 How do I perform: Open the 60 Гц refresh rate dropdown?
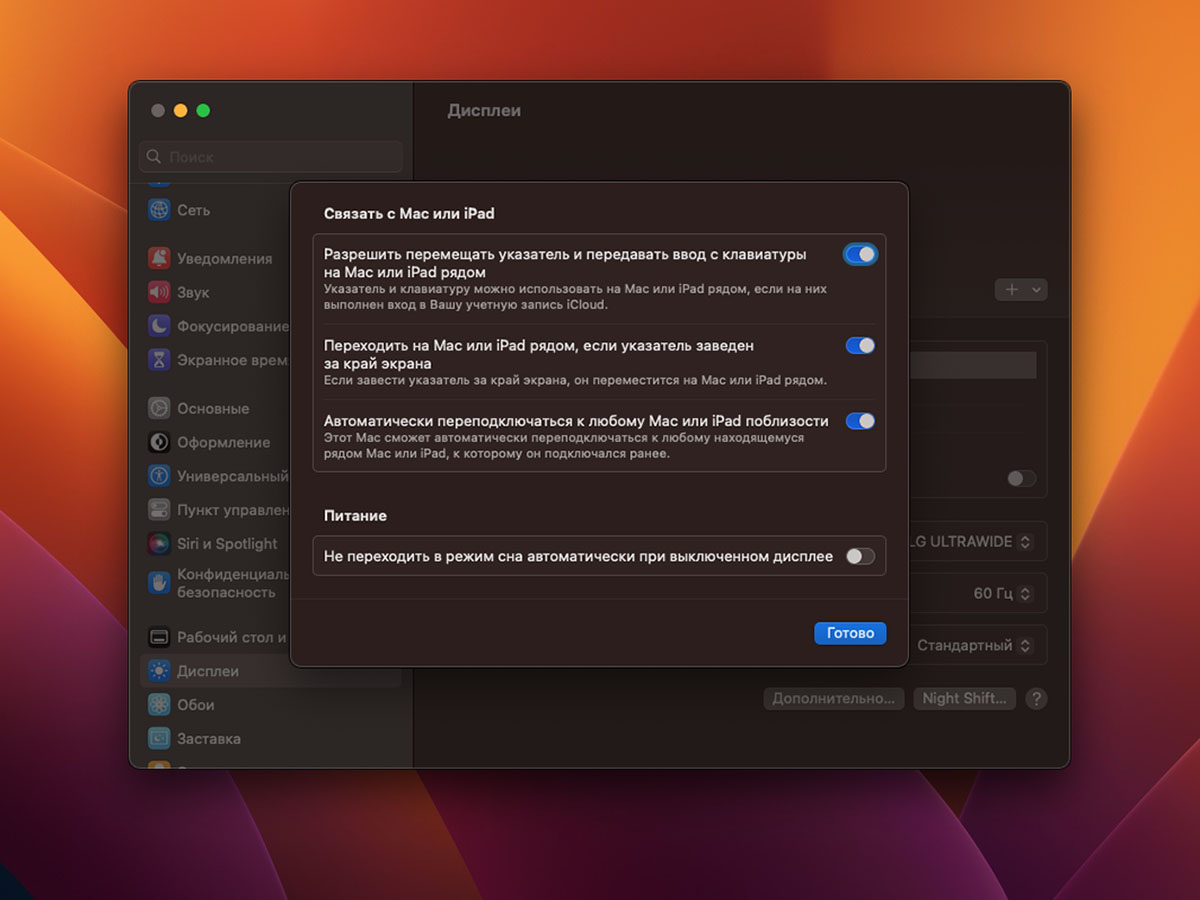pos(1003,593)
